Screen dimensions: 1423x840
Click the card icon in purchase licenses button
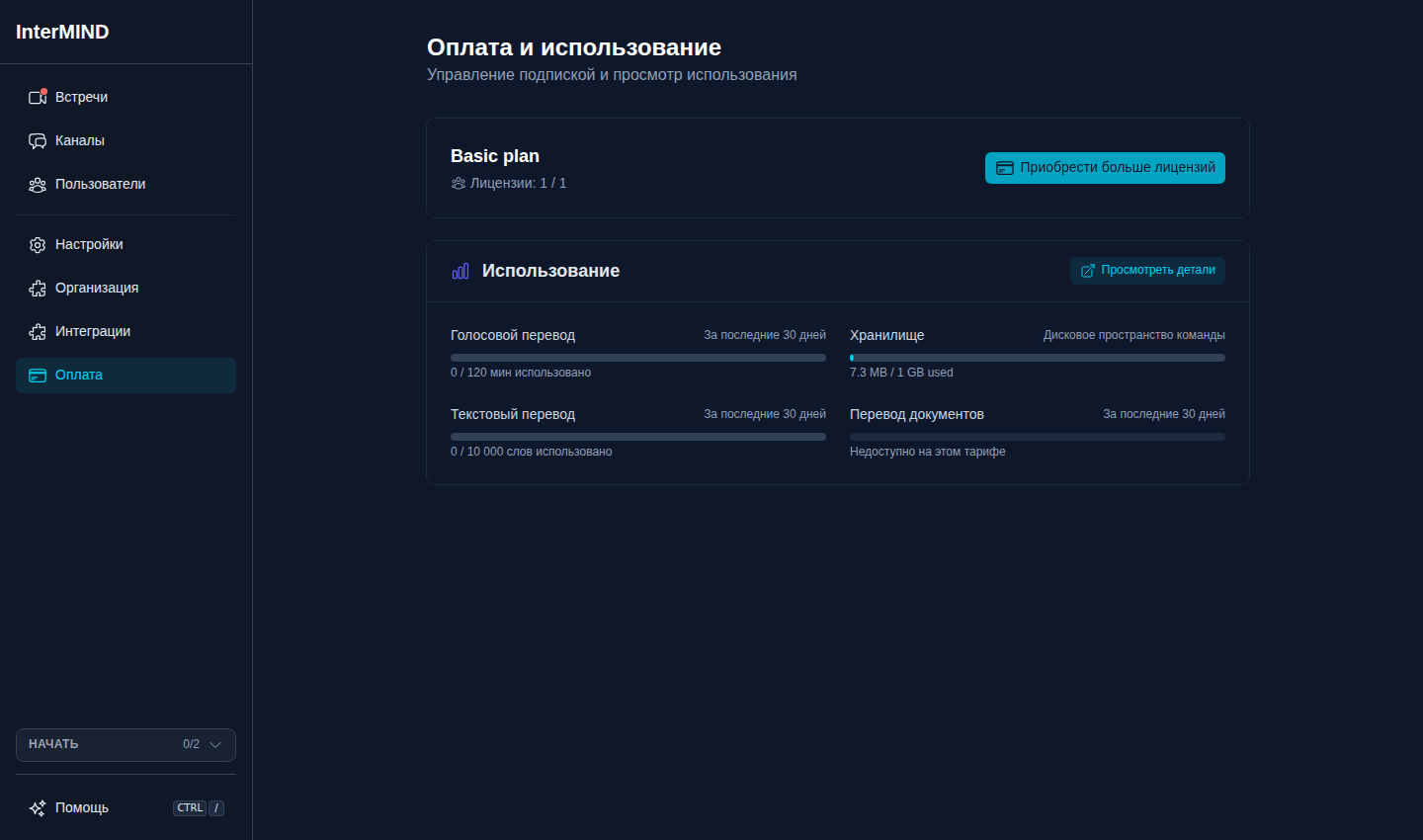tap(1005, 168)
